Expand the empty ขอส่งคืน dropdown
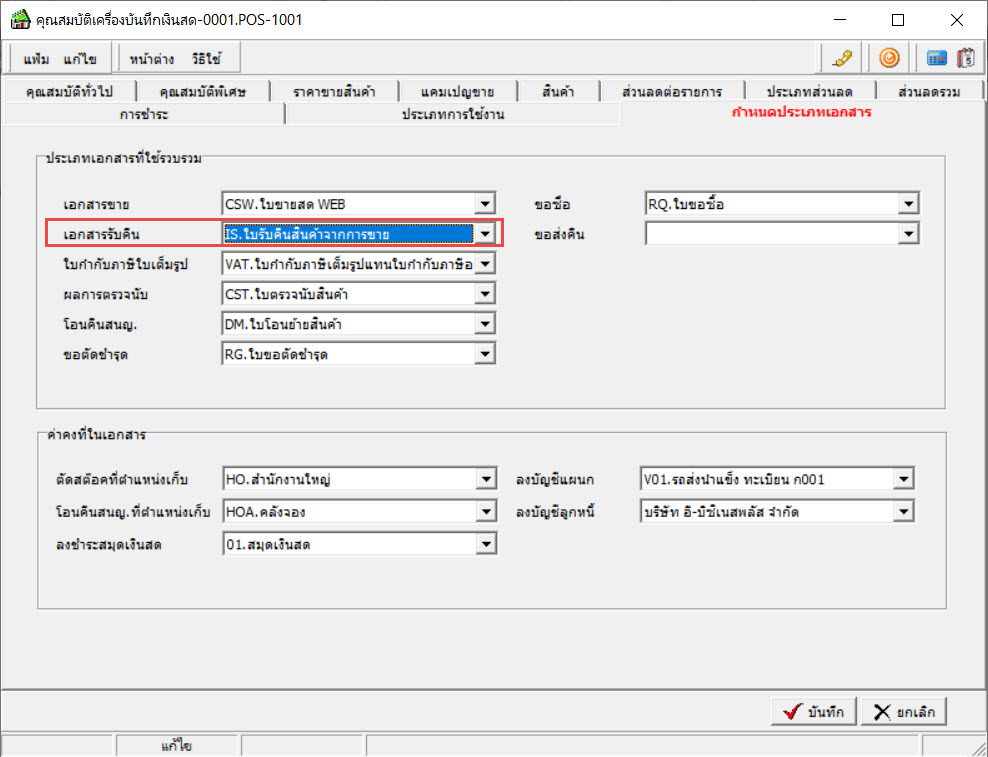This screenshot has height=757, width=988. tap(907, 234)
